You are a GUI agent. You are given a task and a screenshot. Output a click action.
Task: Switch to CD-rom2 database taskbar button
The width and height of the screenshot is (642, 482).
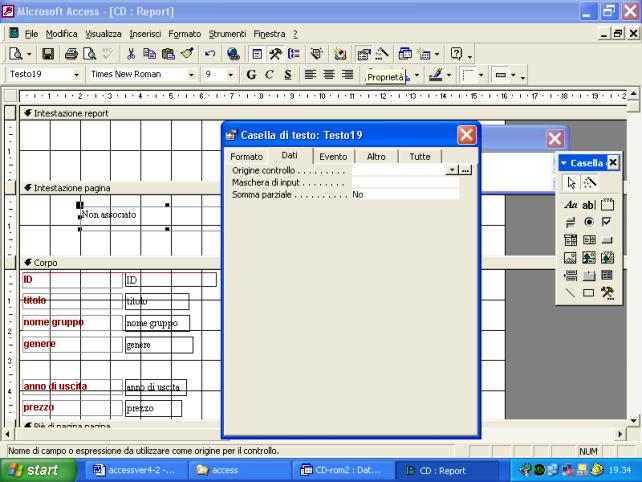(343, 470)
